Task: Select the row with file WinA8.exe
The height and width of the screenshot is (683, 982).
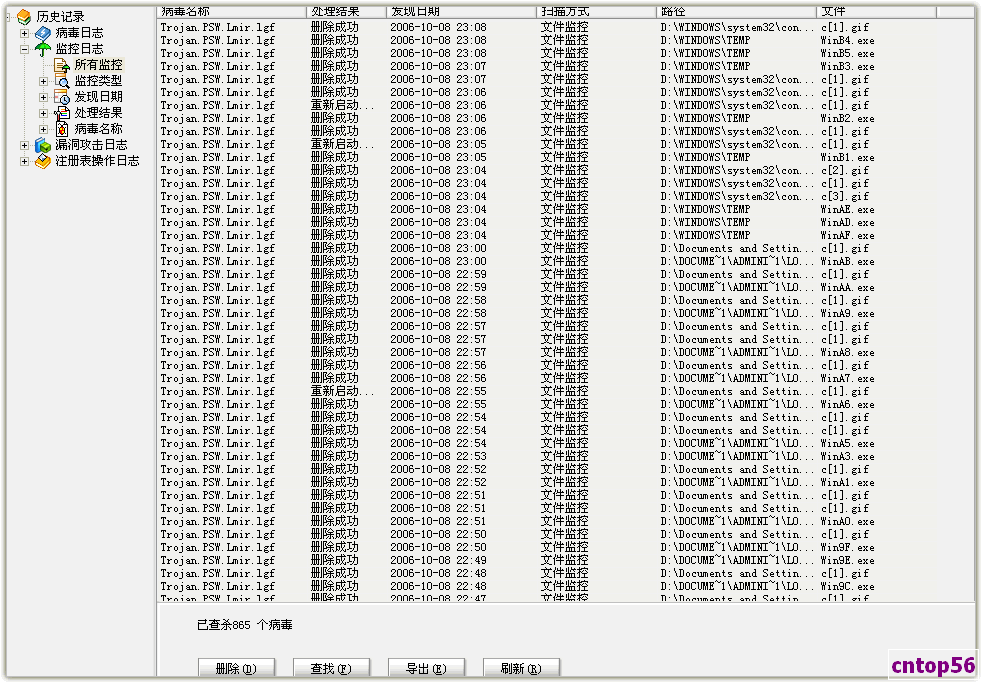Action: (x=566, y=352)
